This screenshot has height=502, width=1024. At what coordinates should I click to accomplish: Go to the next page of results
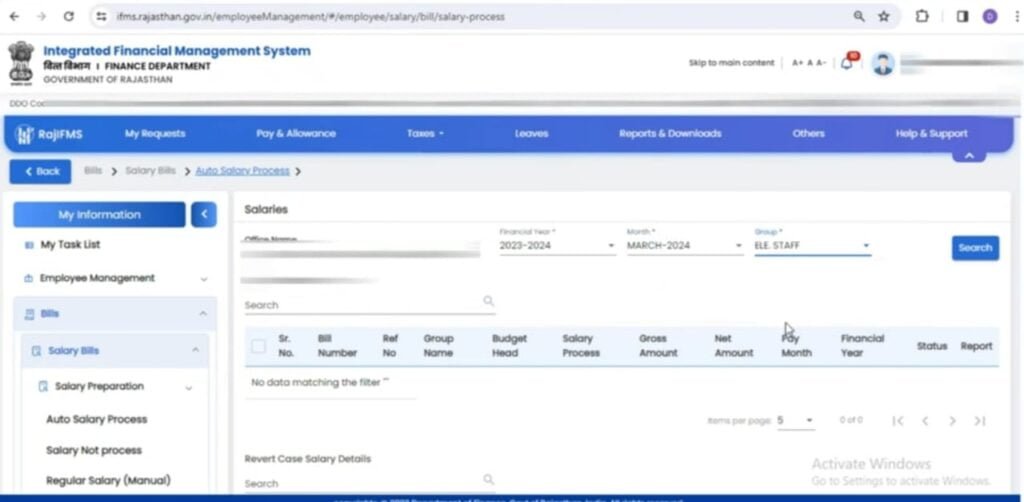[x=952, y=420]
